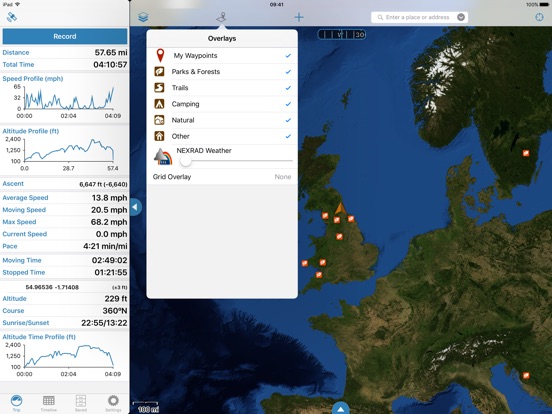The height and width of the screenshot is (414, 552).
Task: Focus the place or address search field
Action: coord(416,17)
